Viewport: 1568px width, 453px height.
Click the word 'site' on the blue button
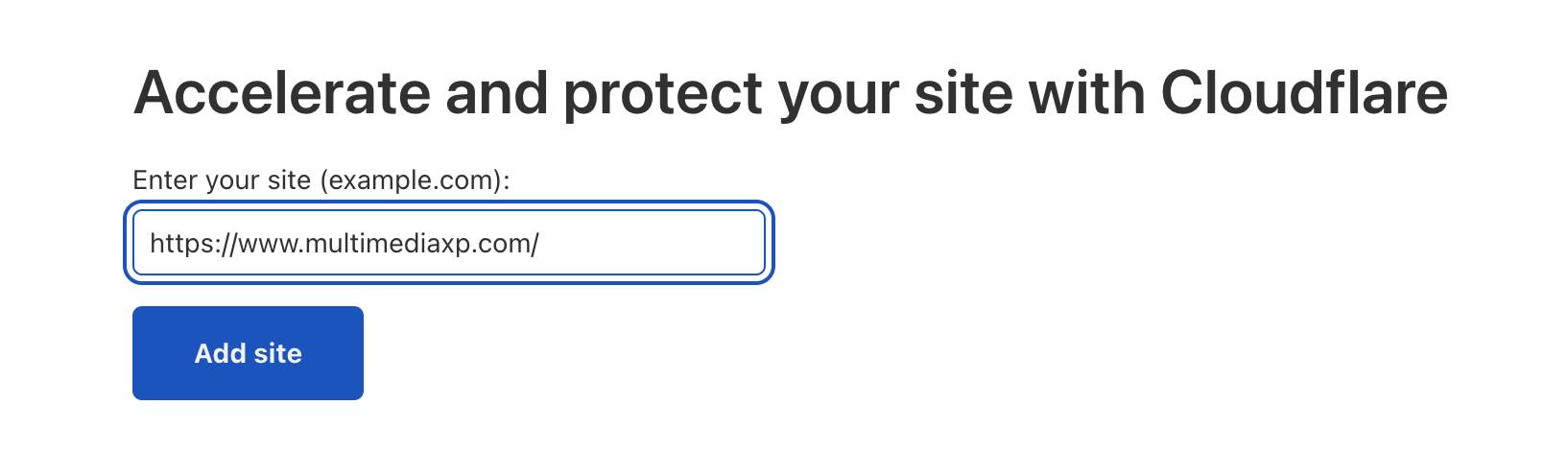click(x=278, y=353)
